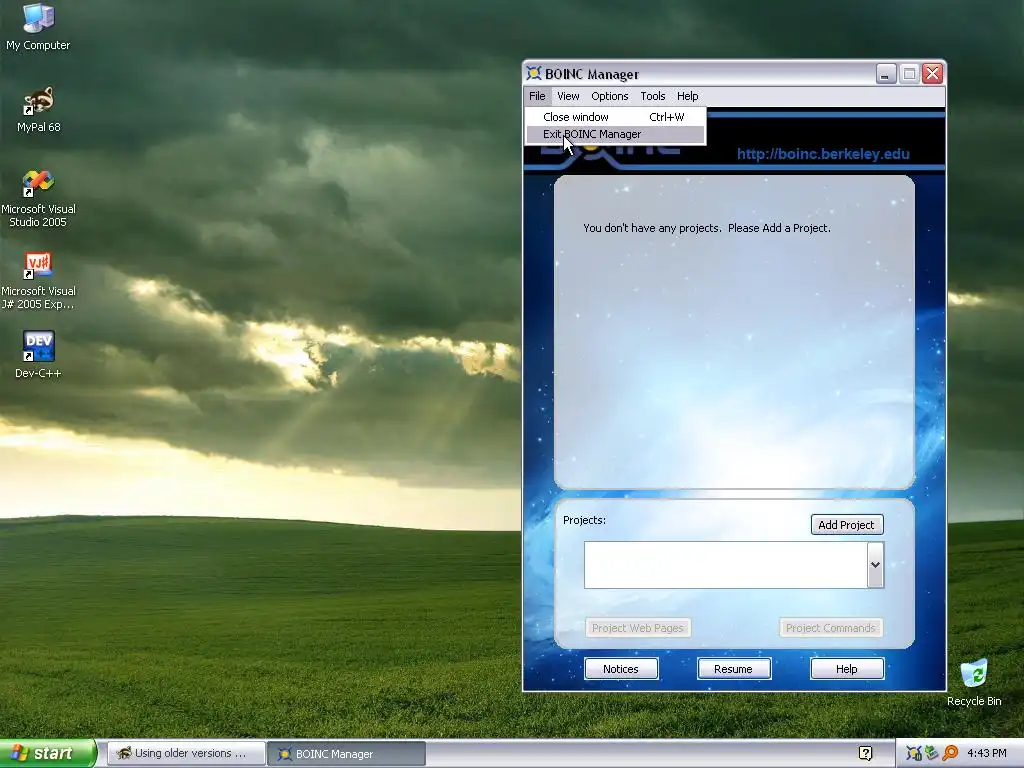Viewport: 1024px width, 768px height.
Task: Expand the Projects dropdown arrow
Action: tap(876, 565)
